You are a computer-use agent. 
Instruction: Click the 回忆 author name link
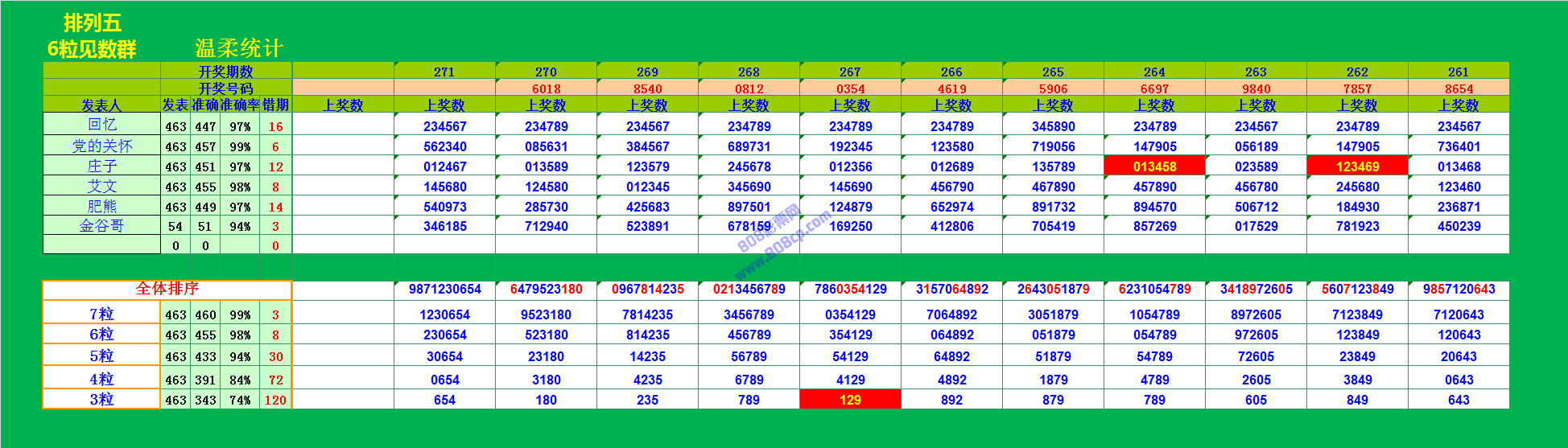101,125
